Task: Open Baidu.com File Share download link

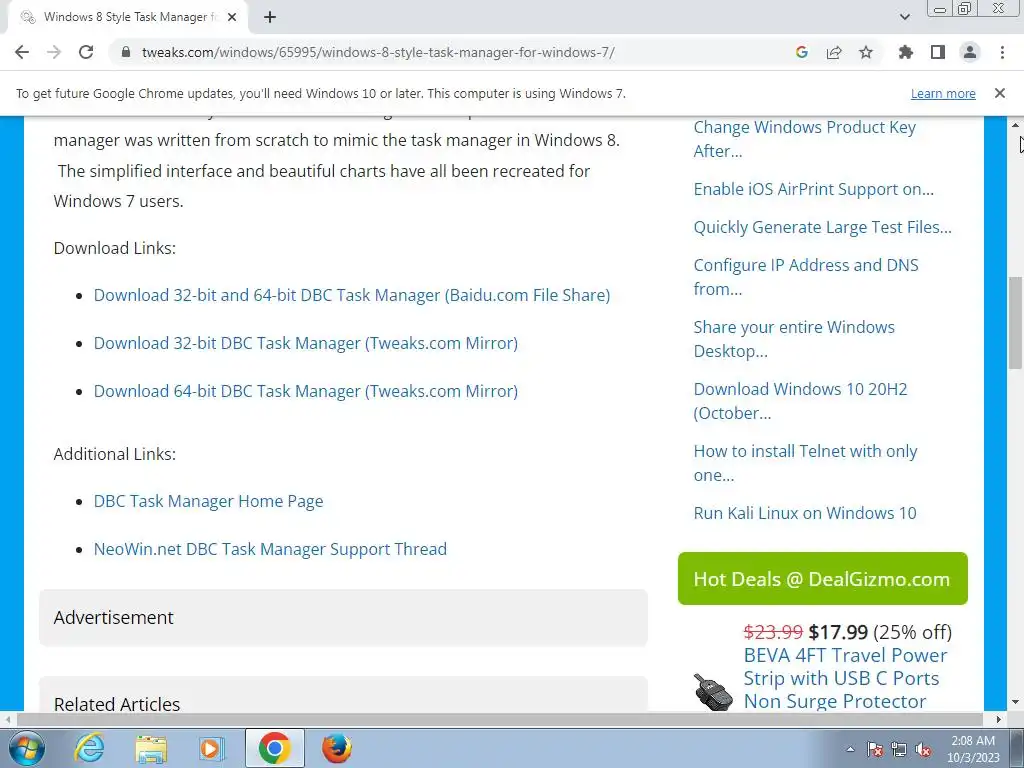Action: click(x=351, y=295)
